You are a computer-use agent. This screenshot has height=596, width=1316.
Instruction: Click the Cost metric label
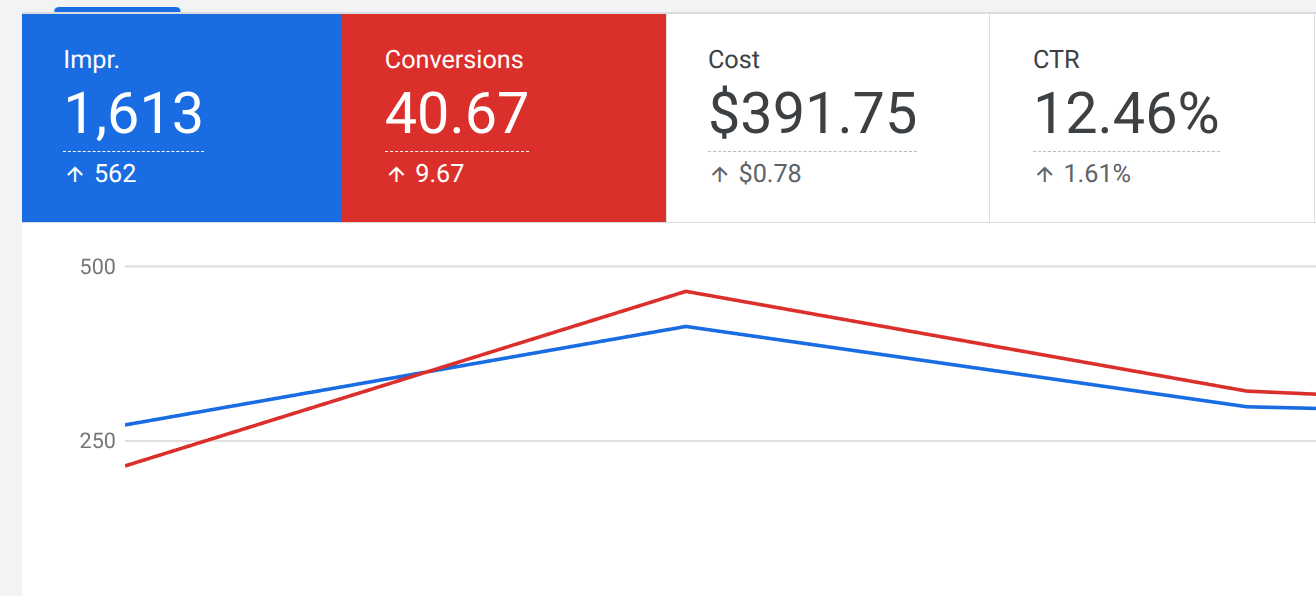tap(734, 60)
